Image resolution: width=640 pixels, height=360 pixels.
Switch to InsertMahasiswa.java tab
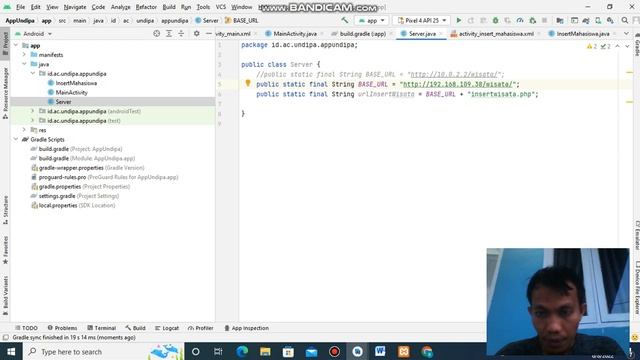(x=583, y=34)
